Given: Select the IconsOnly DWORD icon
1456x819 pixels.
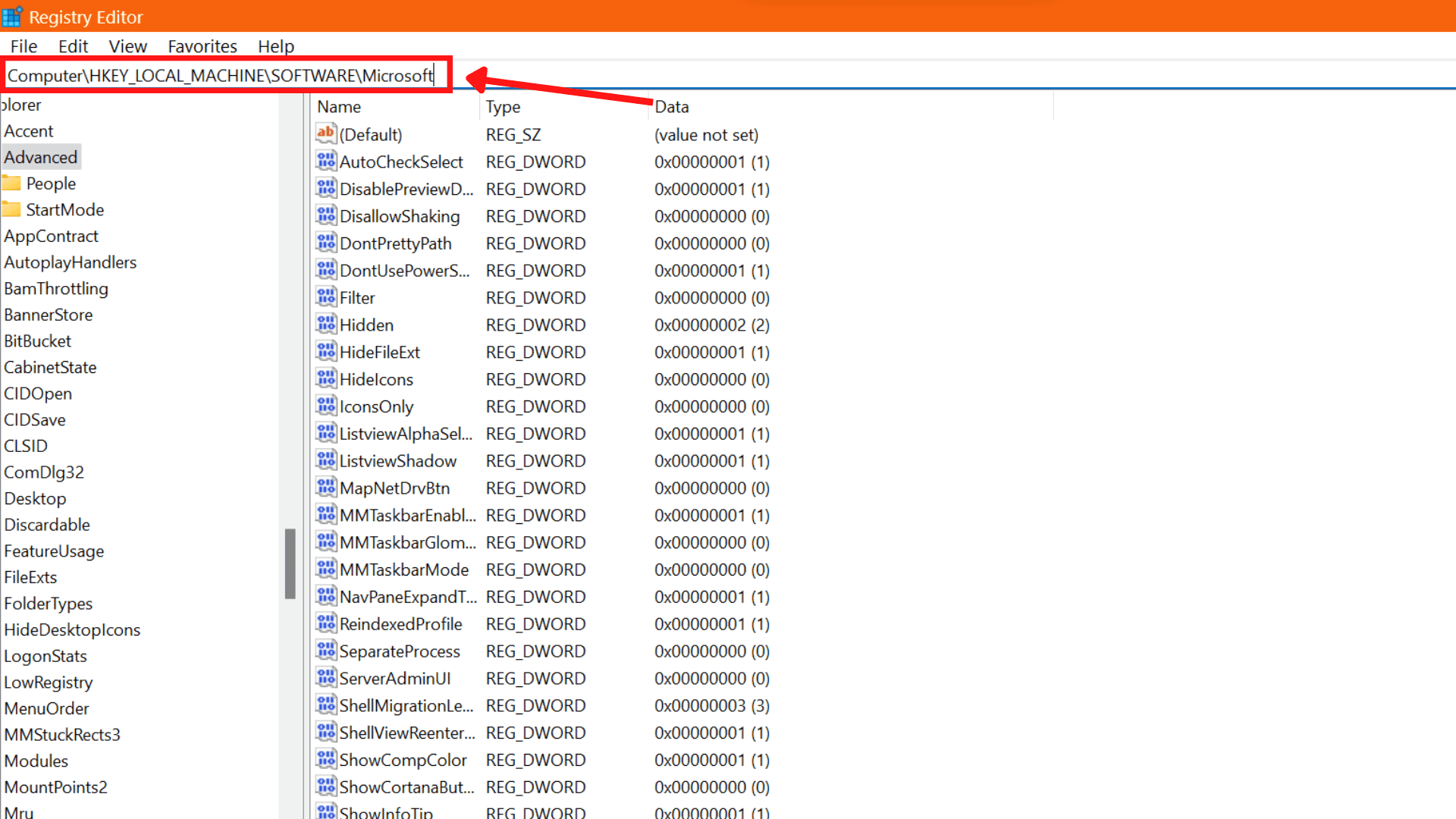Looking at the screenshot, I should pos(326,406).
